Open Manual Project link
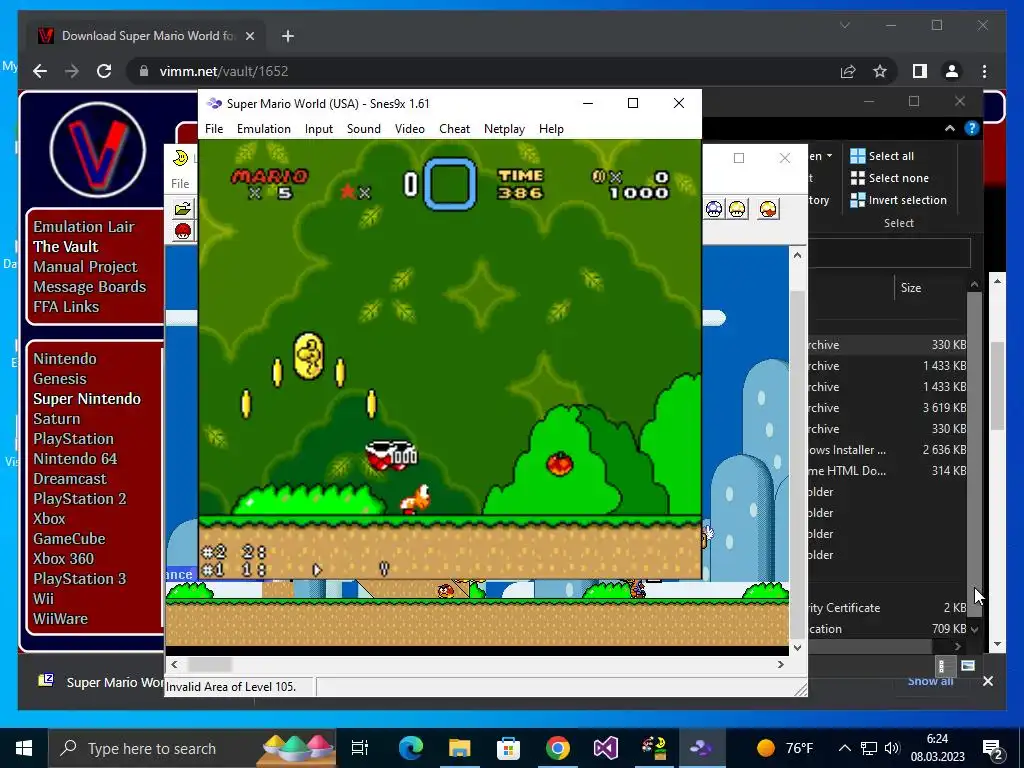 coord(85,266)
